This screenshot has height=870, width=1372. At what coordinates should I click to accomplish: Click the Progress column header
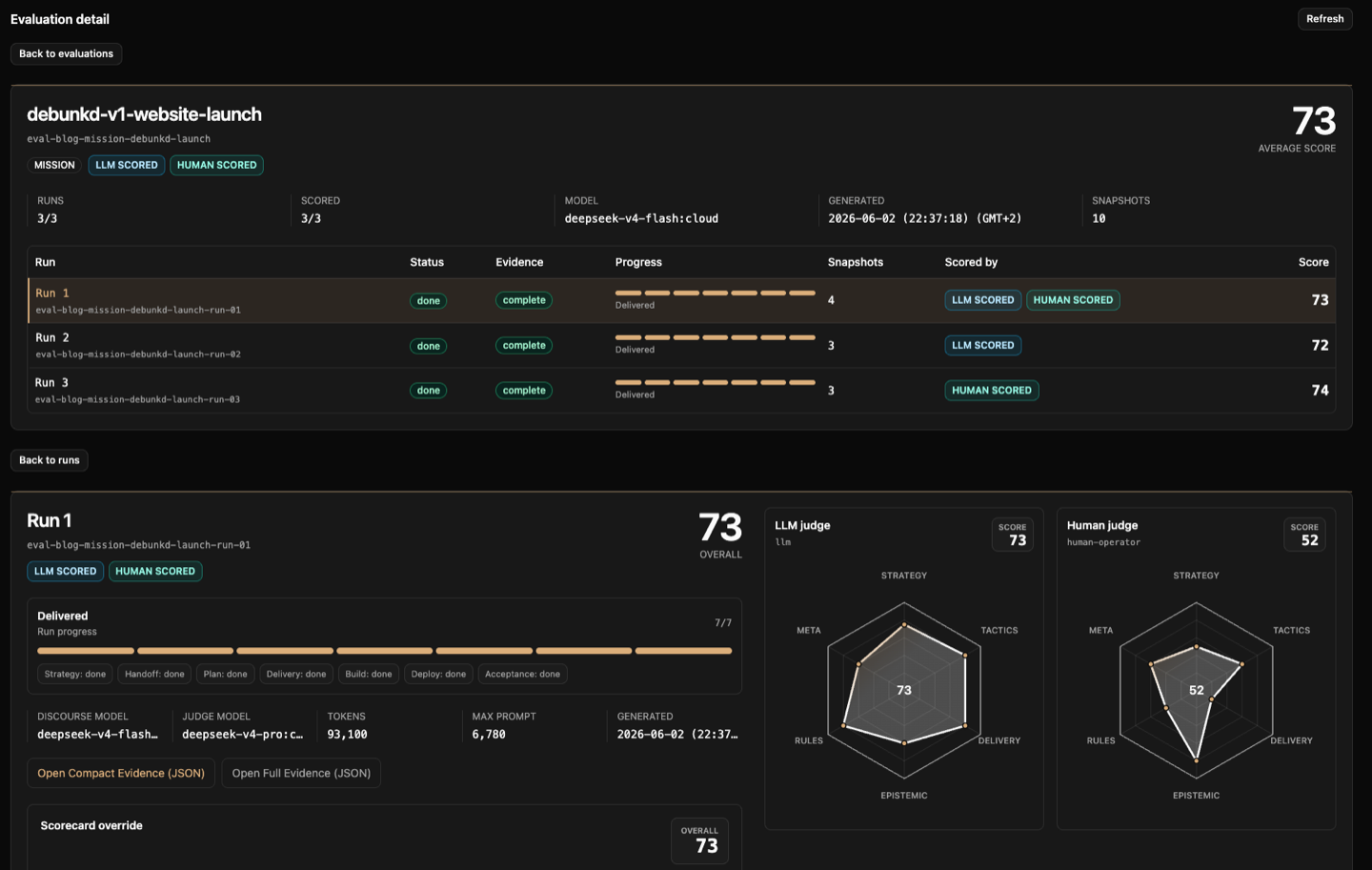click(x=638, y=262)
